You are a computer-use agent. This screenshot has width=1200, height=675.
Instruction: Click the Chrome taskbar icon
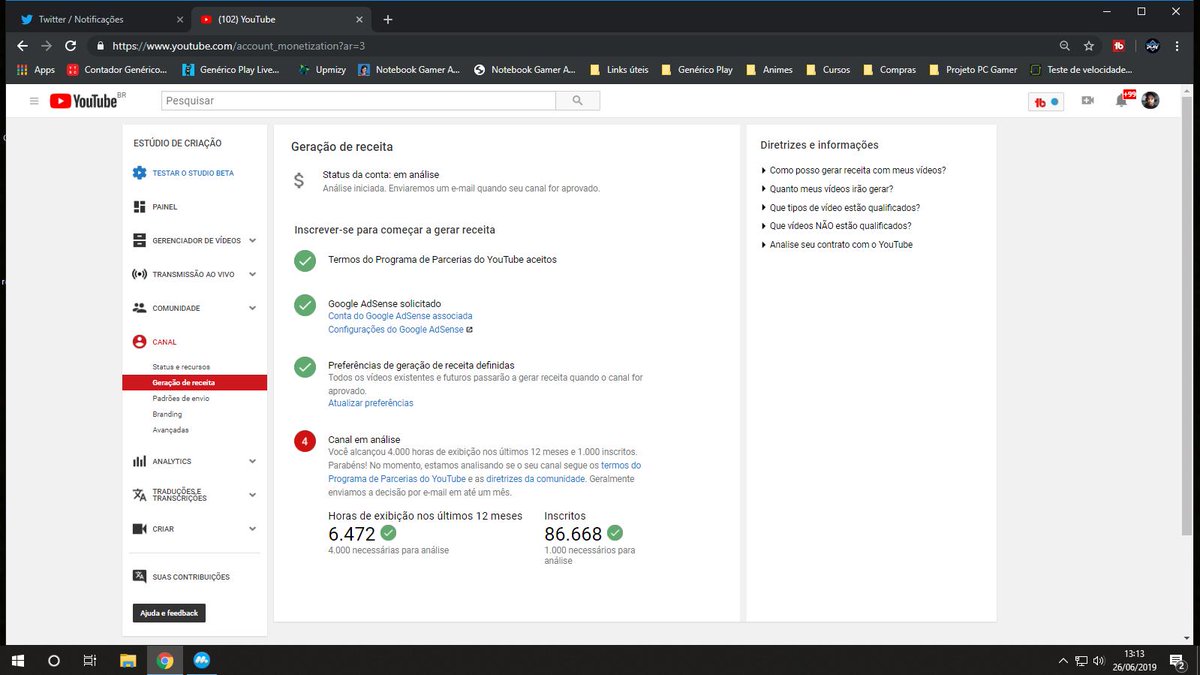click(x=165, y=660)
